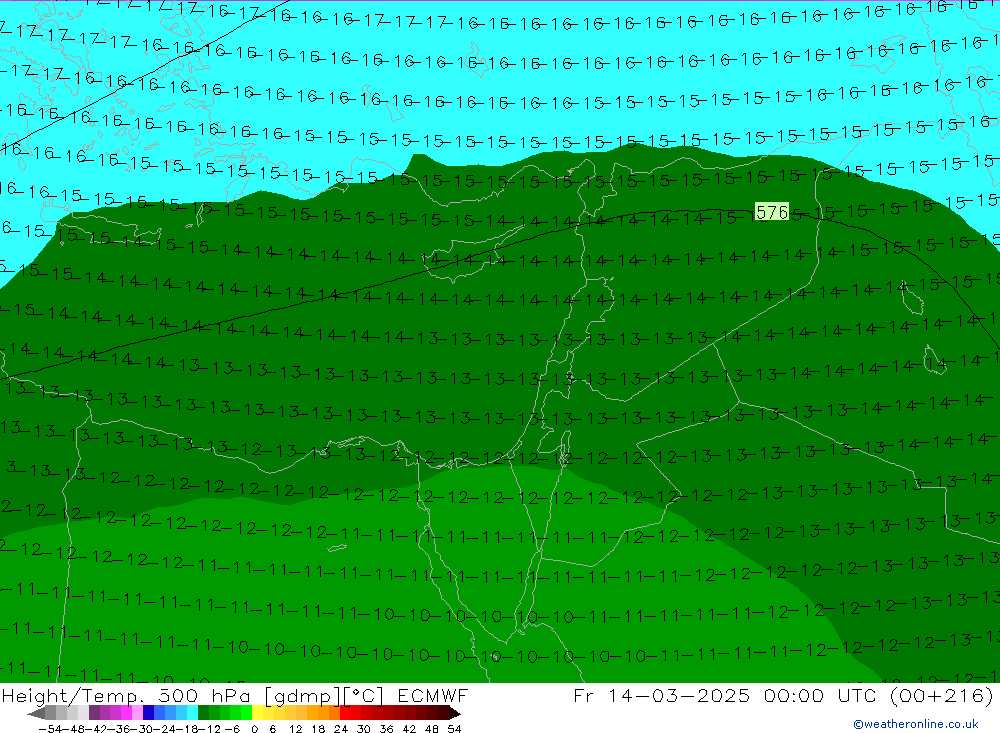1000x733 pixels.
Task: Click the ECMWF model name in the caption
Action: [x=433, y=695]
